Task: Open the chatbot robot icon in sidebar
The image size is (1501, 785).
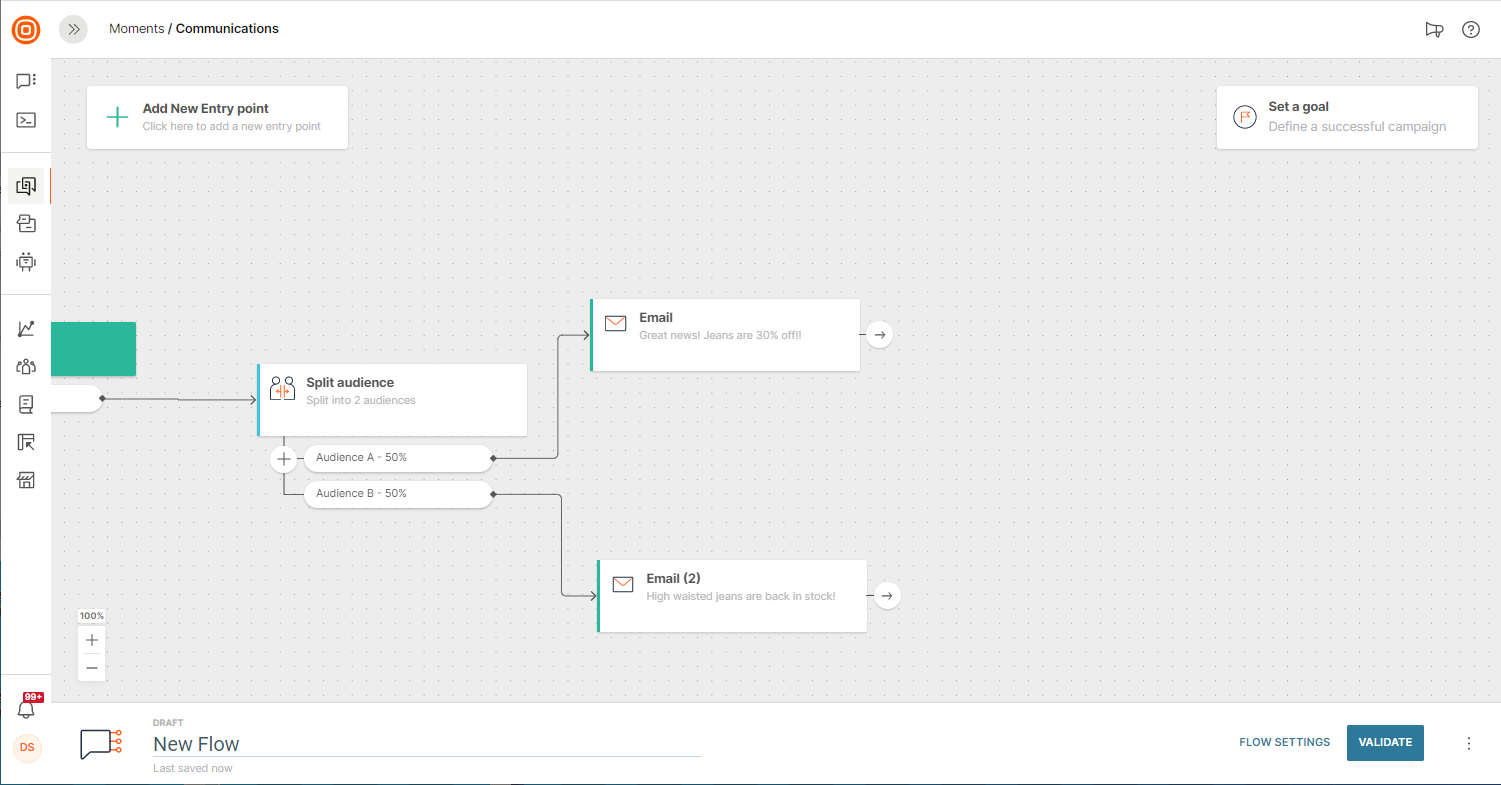Action: point(26,262)
